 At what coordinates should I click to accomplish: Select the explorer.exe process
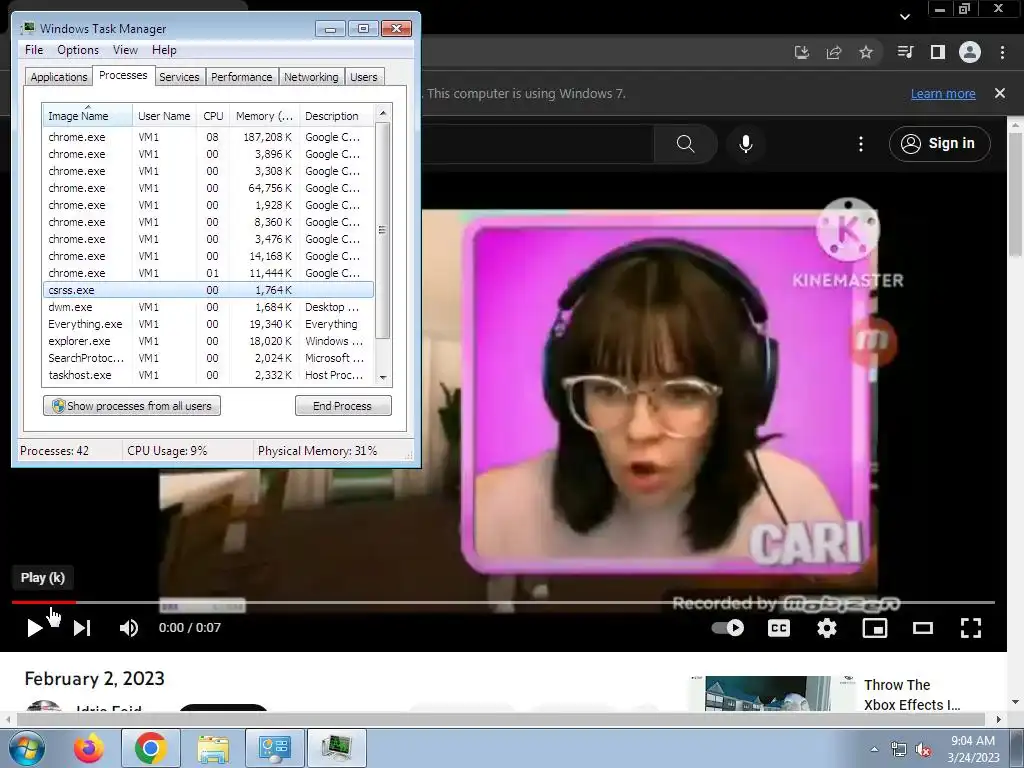point(208,341)
